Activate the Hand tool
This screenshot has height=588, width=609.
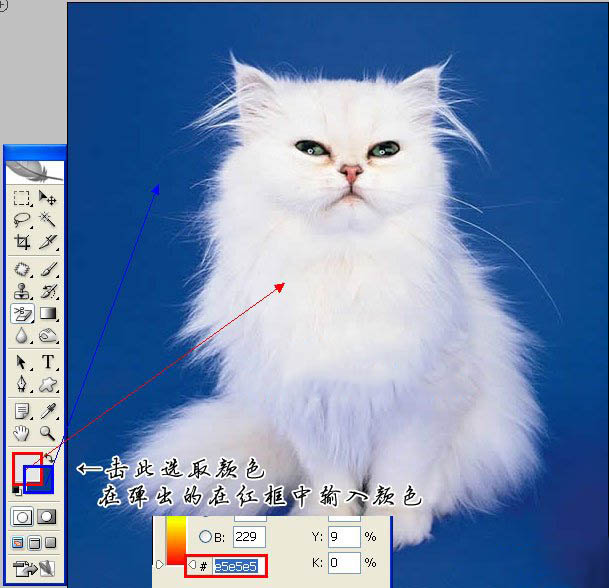click(22, 433)
